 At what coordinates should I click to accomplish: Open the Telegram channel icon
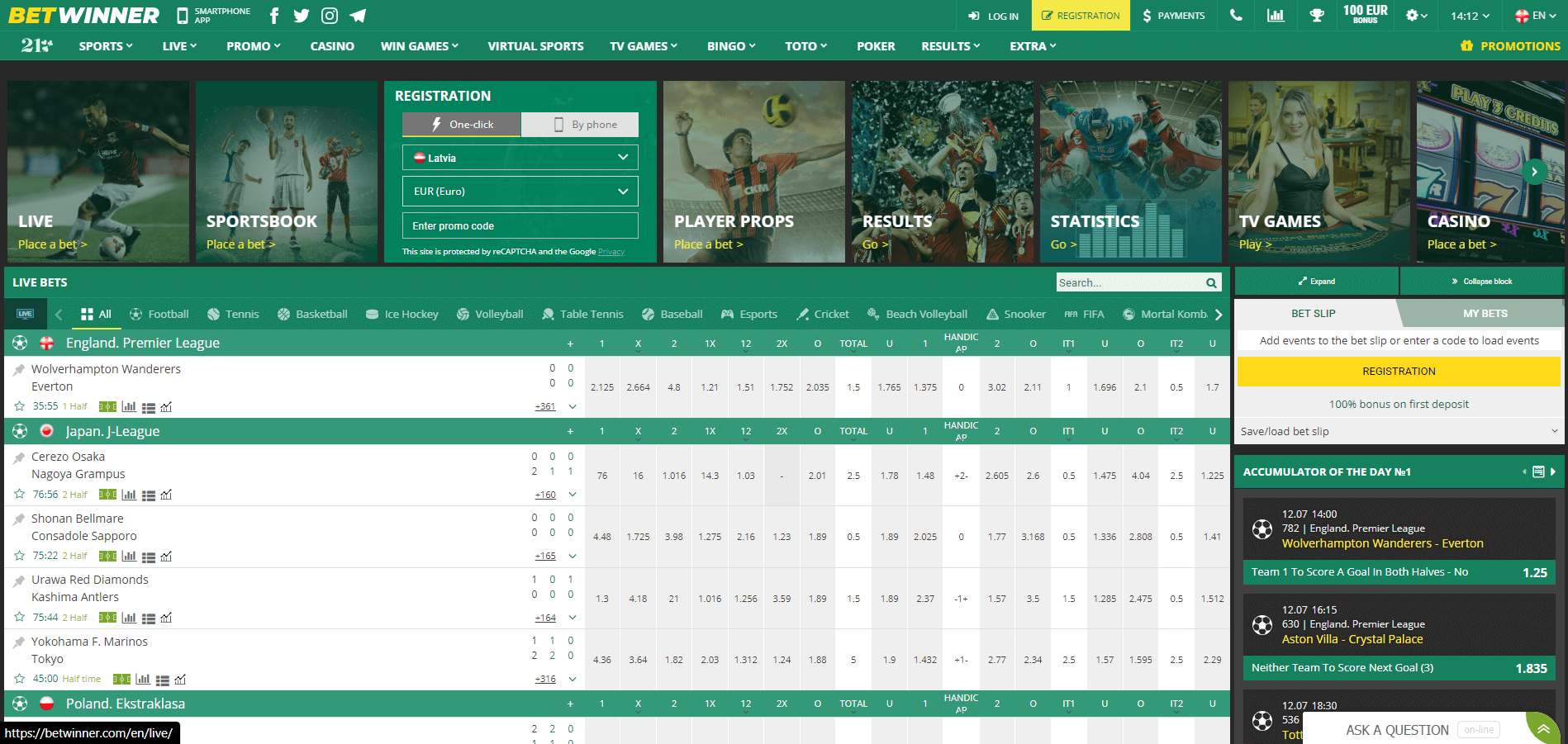(x=358, y=16)
